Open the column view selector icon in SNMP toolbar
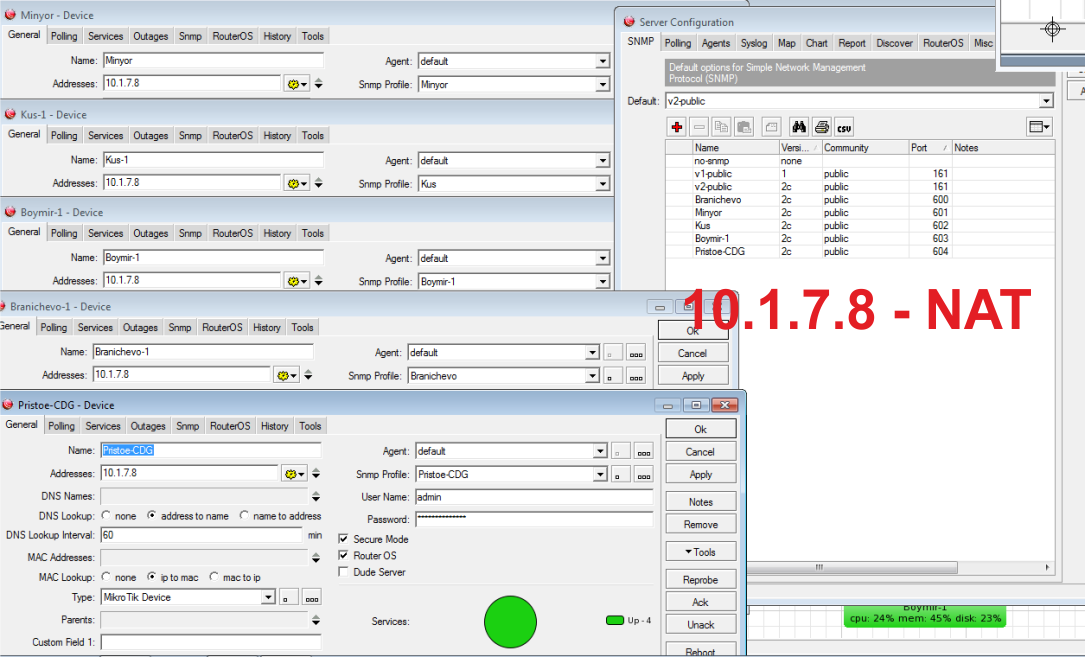 click(1039, 126)
